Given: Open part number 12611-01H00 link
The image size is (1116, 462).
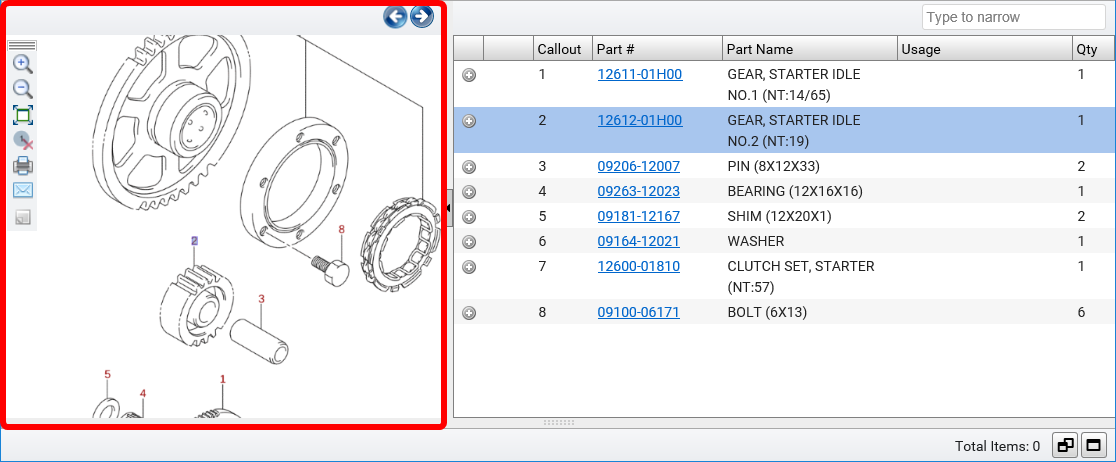Looking at the screenshot, I should (x=639, y=75).
